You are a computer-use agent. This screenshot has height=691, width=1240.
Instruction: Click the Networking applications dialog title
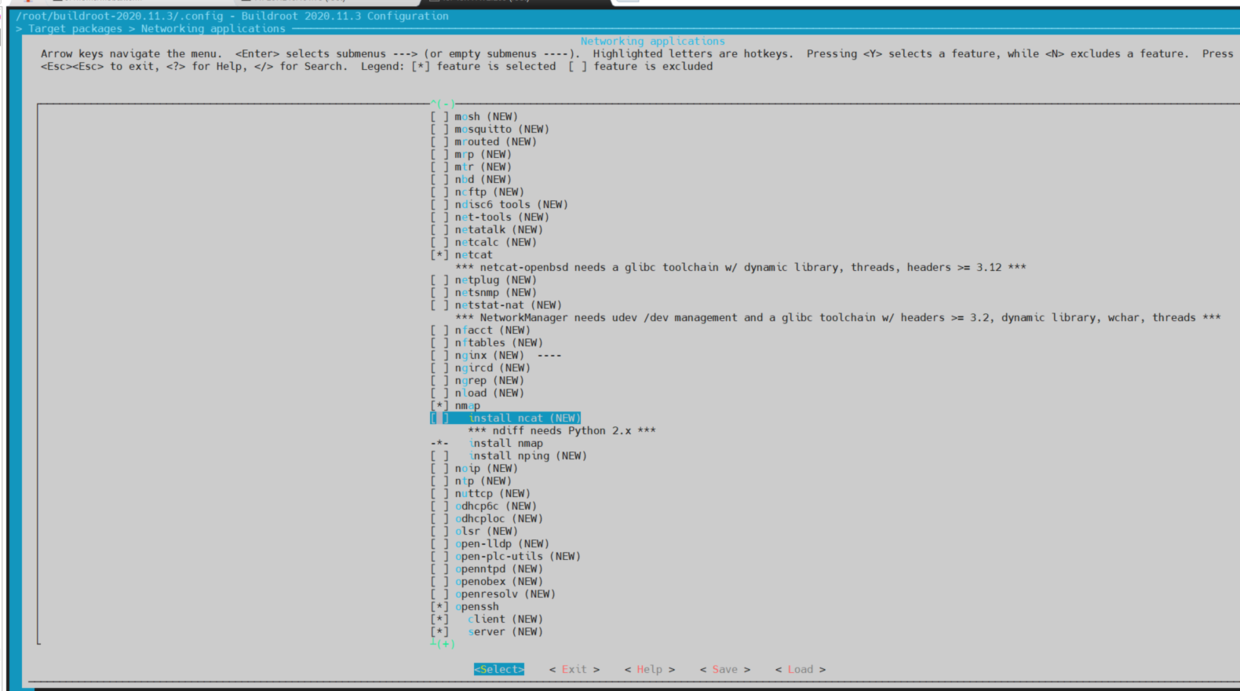(x=653, y=42)
